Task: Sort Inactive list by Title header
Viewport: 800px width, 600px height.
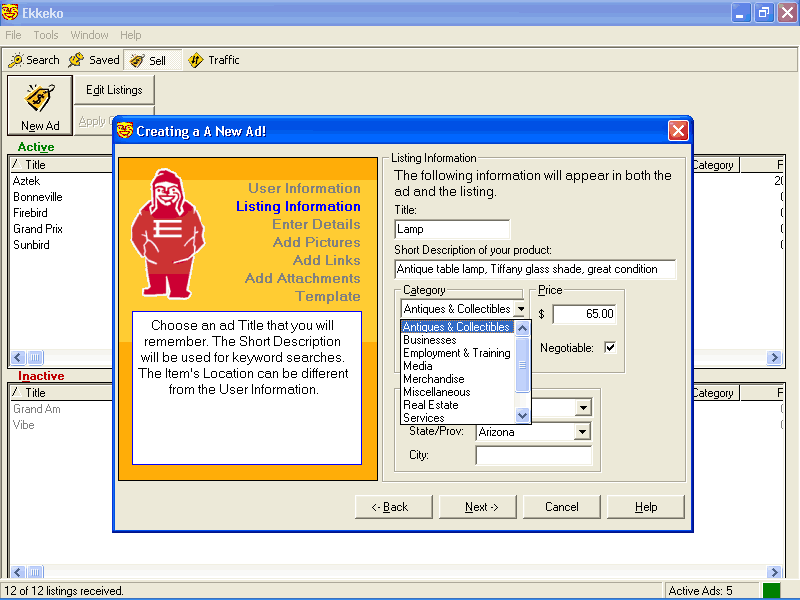Action: pyautogui.click(x=60, y=393)
